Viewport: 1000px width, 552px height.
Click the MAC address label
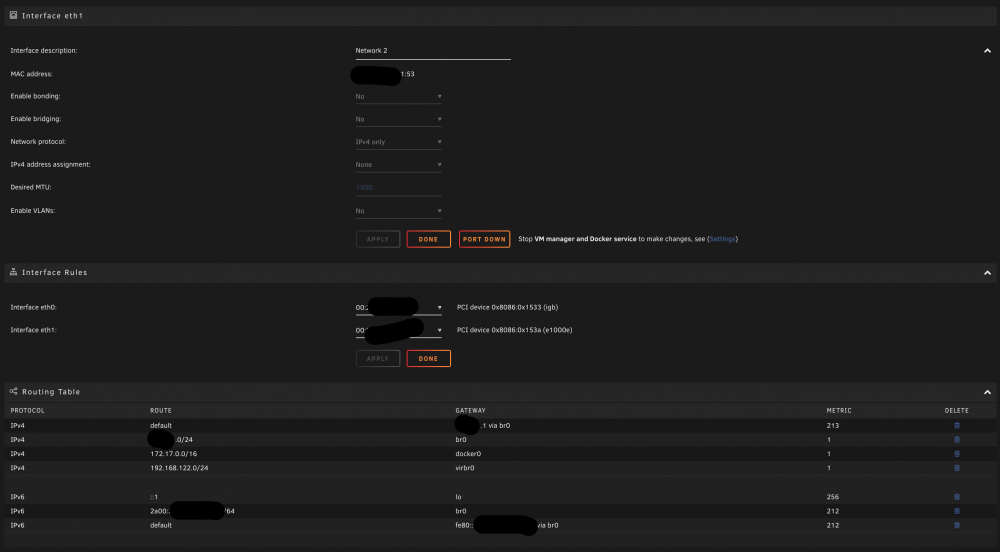pos(31,74)
